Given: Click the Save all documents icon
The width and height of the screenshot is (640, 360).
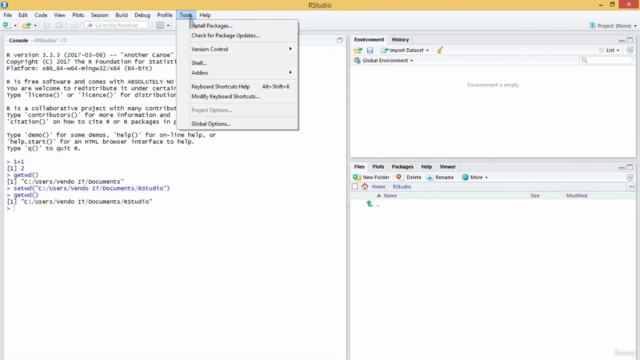Looking at the screenshot, I should click(x=59, y=25).
